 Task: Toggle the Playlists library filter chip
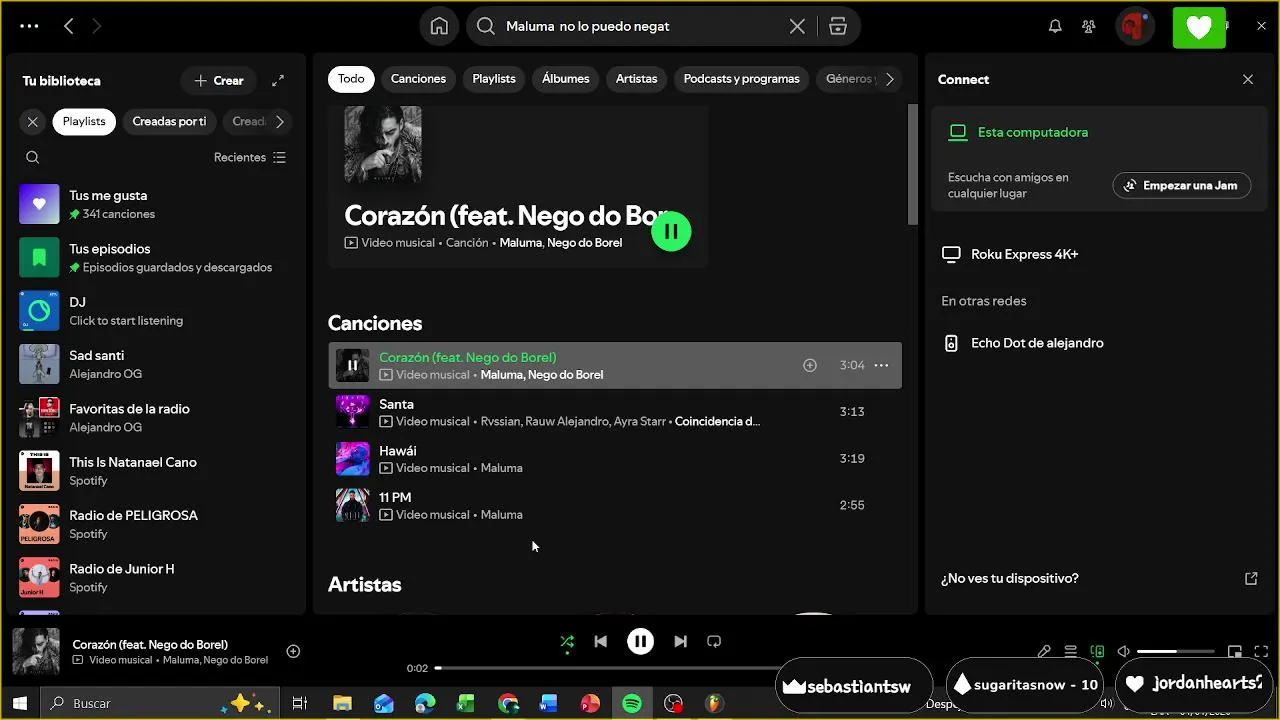(x=84, y=121)
